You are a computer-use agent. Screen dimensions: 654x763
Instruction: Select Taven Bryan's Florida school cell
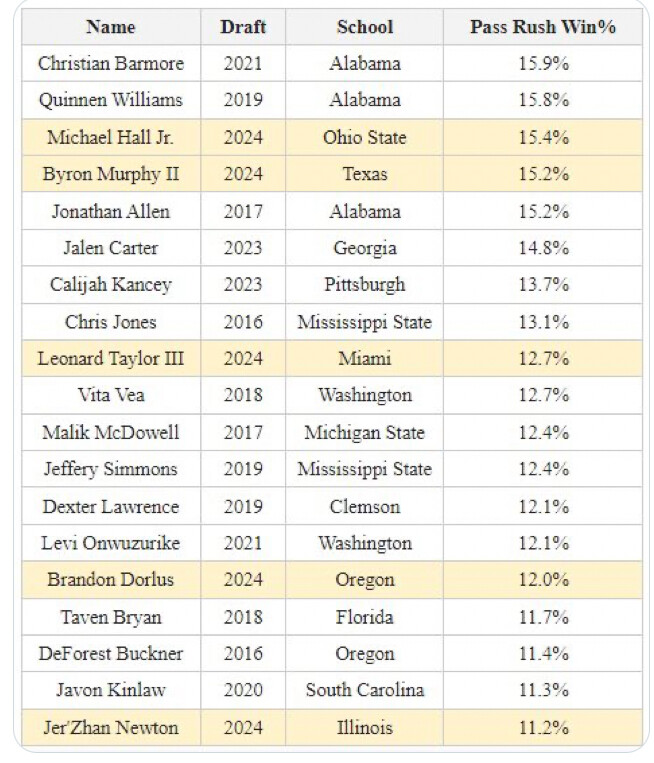[364, 617]
